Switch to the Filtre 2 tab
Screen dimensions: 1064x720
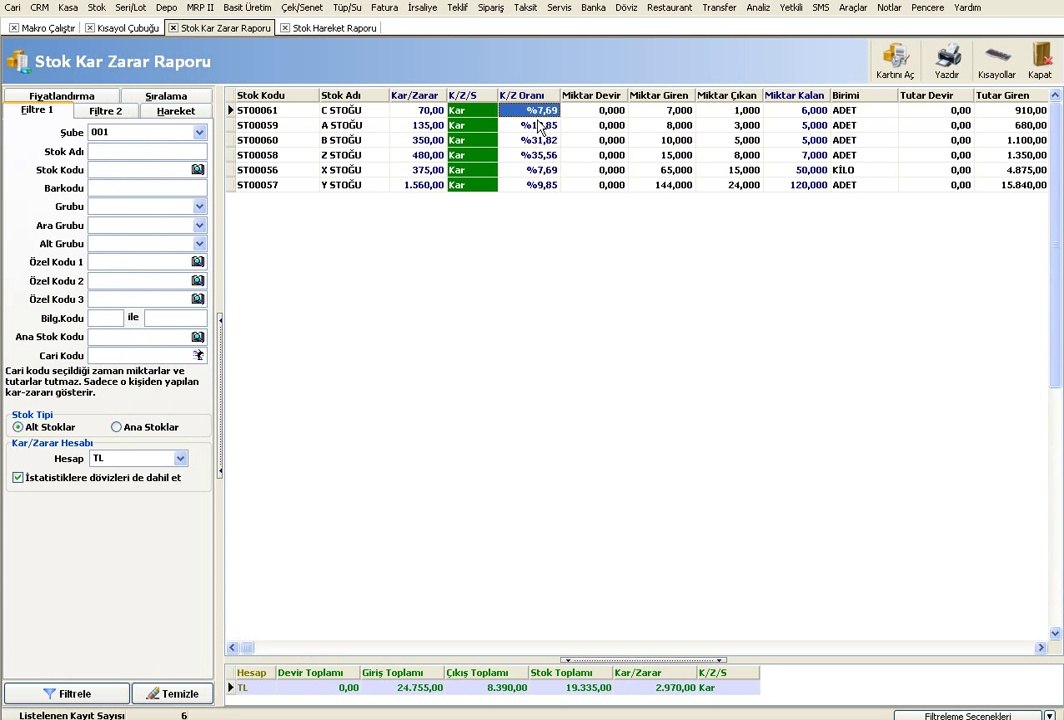coord(106,111)
